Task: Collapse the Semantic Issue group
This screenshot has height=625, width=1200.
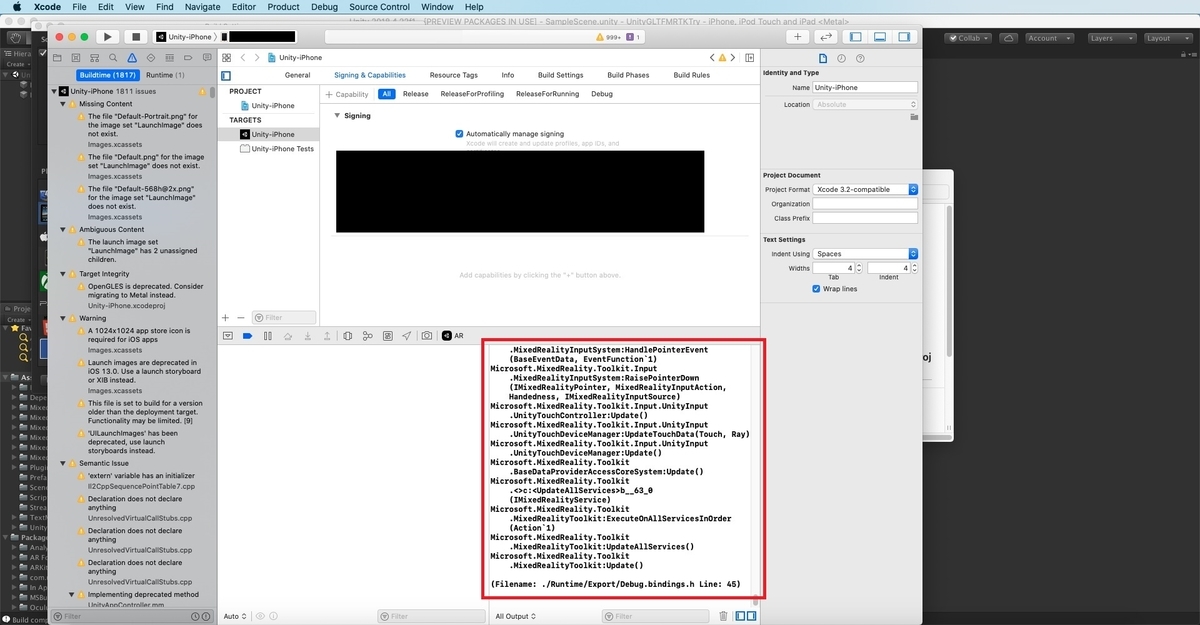Action: click(64, 464)
